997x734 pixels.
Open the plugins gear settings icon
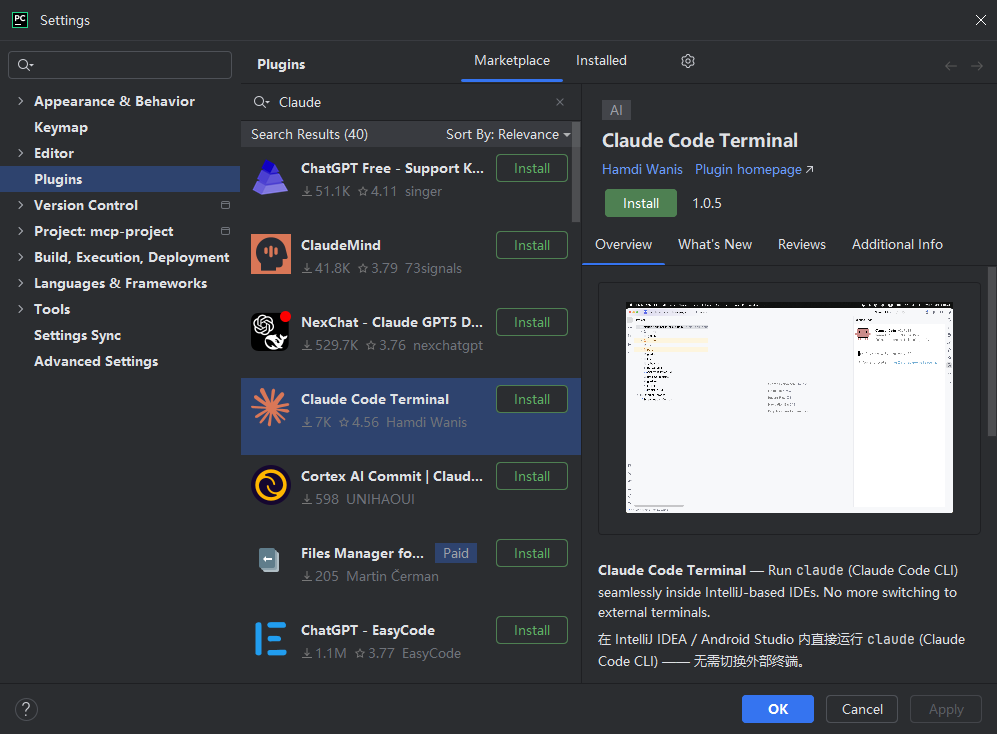click(687, 61)
